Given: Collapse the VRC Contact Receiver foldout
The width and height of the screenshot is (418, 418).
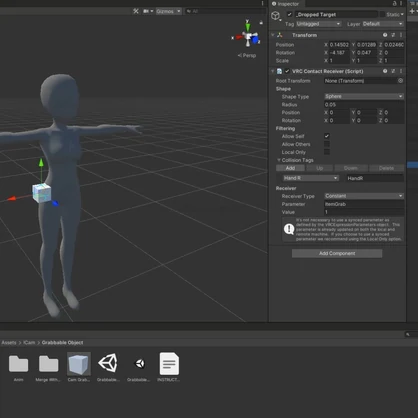Looking at the screenshot, I should coord(273,71).
